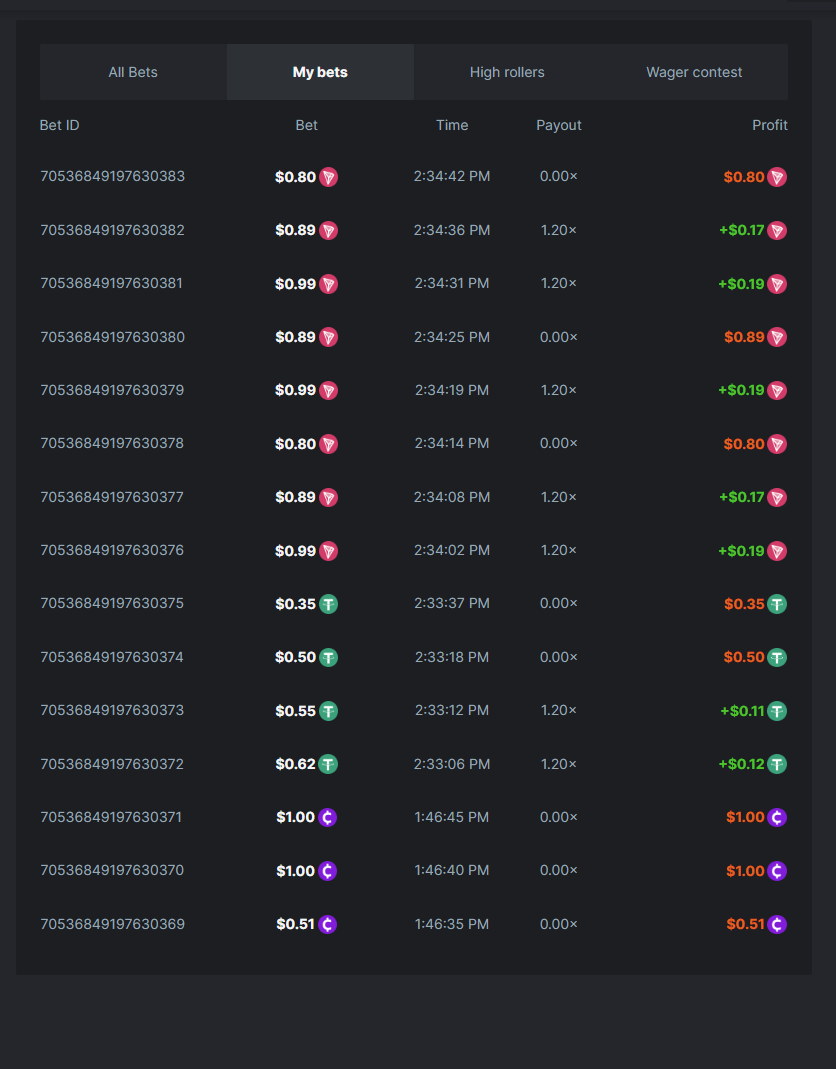Open the Wager contest tab
836x1069 pixels.
point(694,72)
